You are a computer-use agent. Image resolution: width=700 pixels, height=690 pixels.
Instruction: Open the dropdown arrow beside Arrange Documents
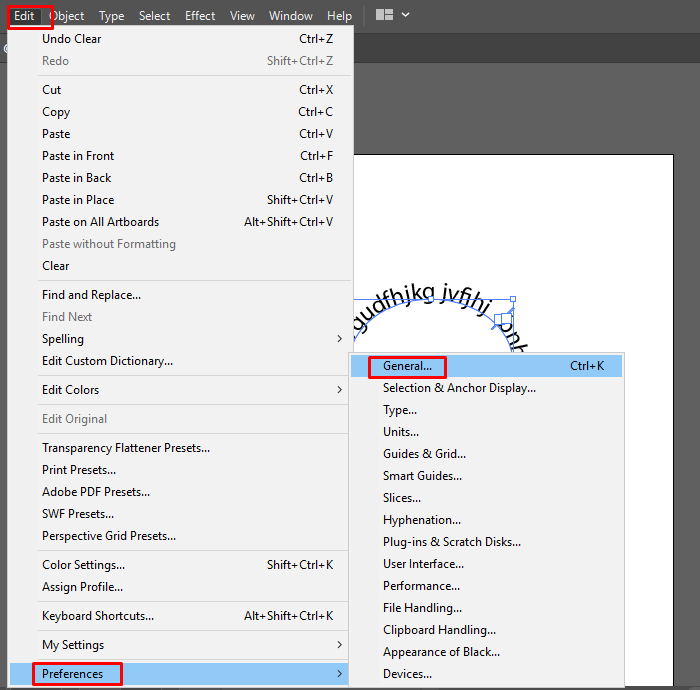point(405,15)
